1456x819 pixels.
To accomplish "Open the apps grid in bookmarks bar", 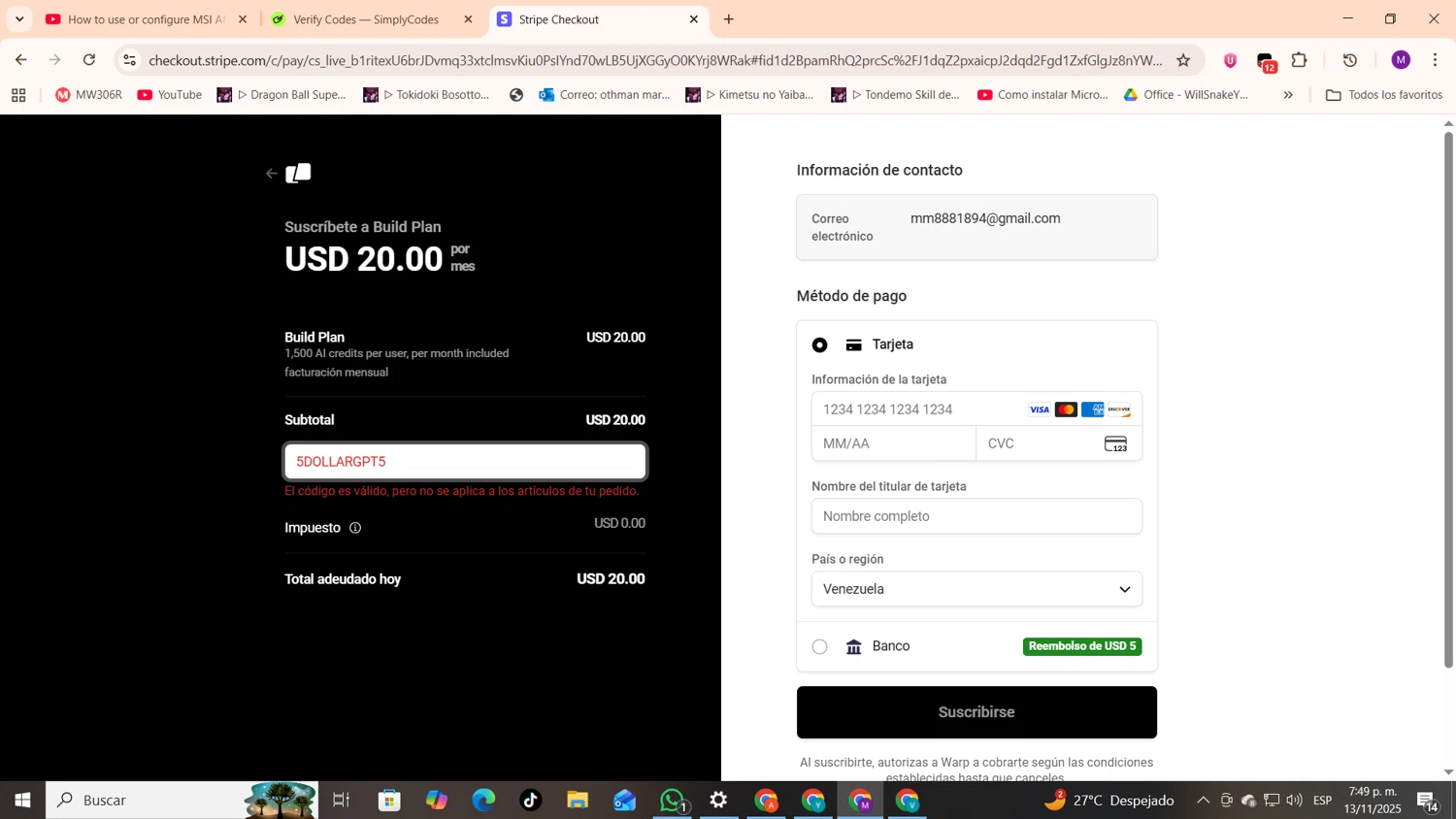I will click(x=18, y=95).
